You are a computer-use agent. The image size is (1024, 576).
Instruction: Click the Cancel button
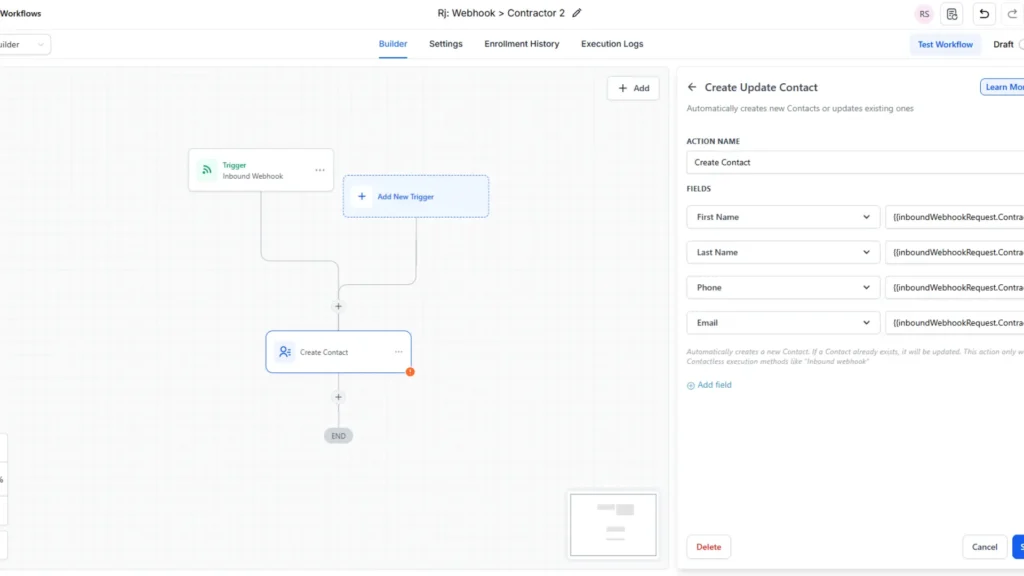click(984, 547)
